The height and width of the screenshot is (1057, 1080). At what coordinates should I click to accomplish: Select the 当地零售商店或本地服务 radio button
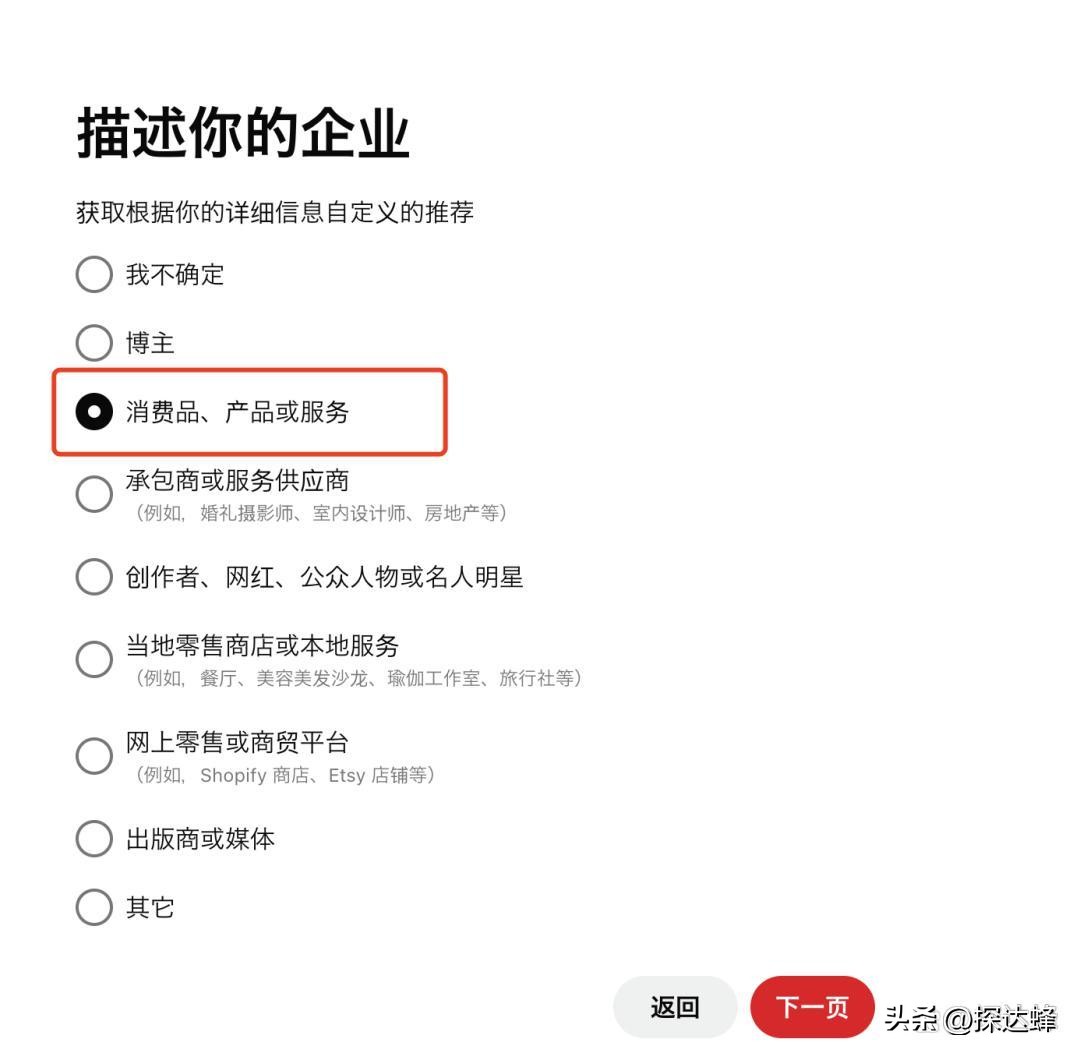pos(94,659)
